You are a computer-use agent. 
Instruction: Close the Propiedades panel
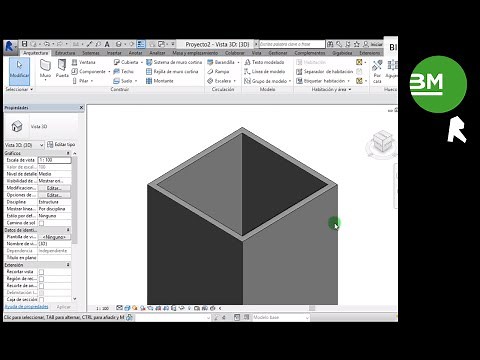click(81, 107)
